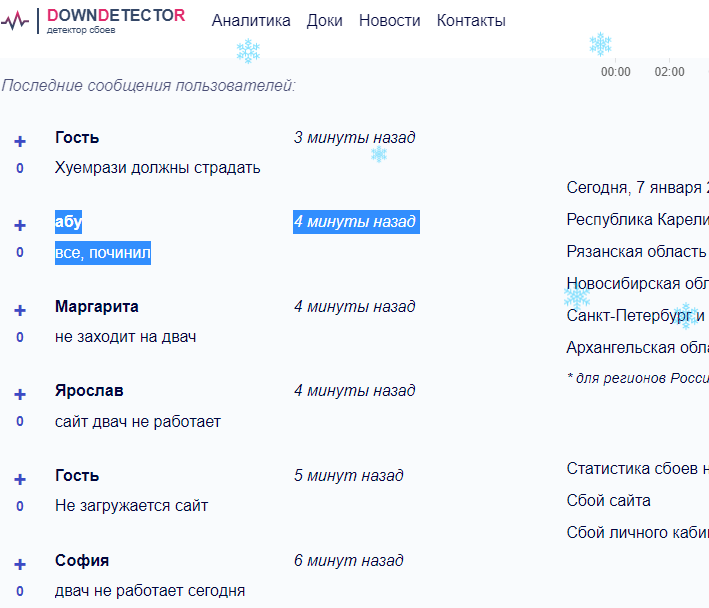Click the Downdetector pulse logo icon
Viewport: 709px width, 608px height.
pyautogui.click(x=15, y=20)
